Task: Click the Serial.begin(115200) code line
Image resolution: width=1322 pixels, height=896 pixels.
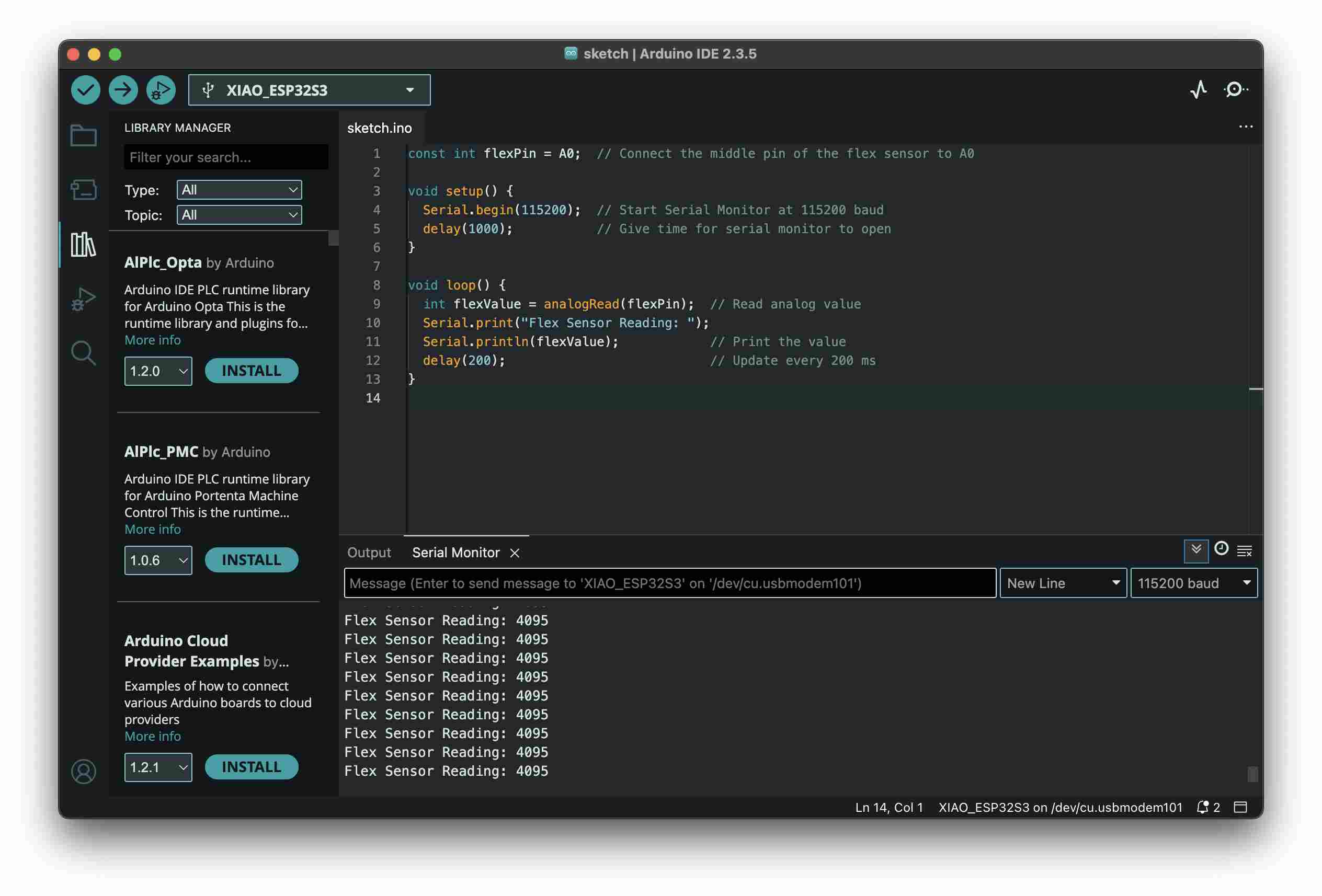Action: 502,210
